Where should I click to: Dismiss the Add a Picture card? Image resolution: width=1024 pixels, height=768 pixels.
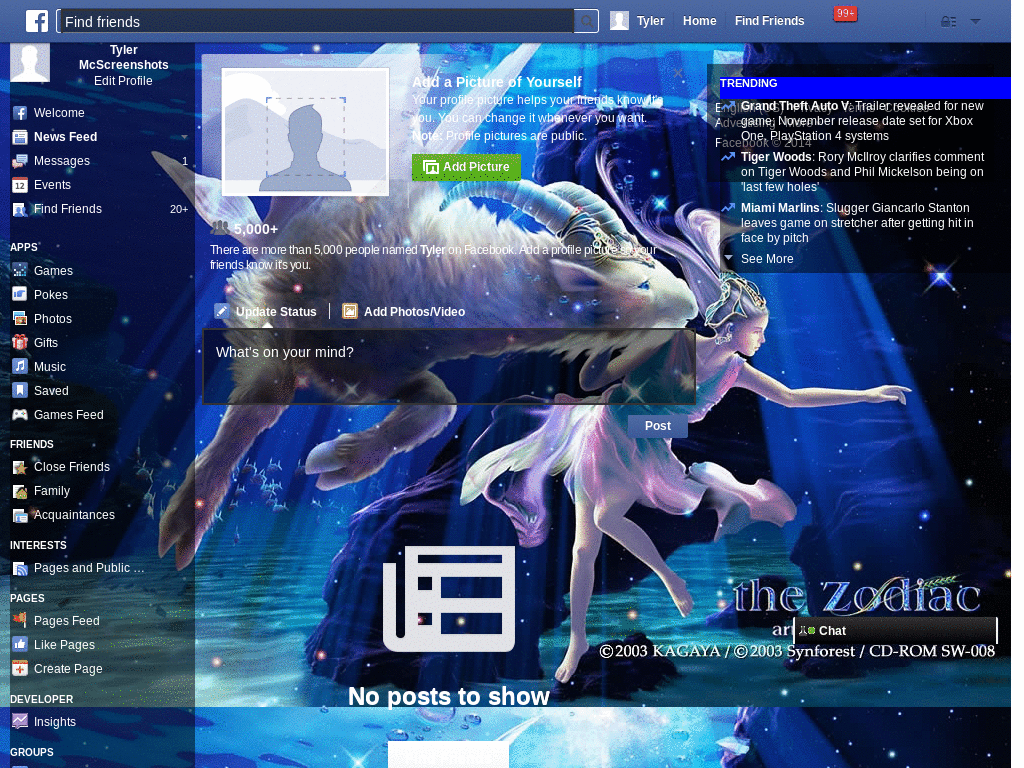click(678, 72)
